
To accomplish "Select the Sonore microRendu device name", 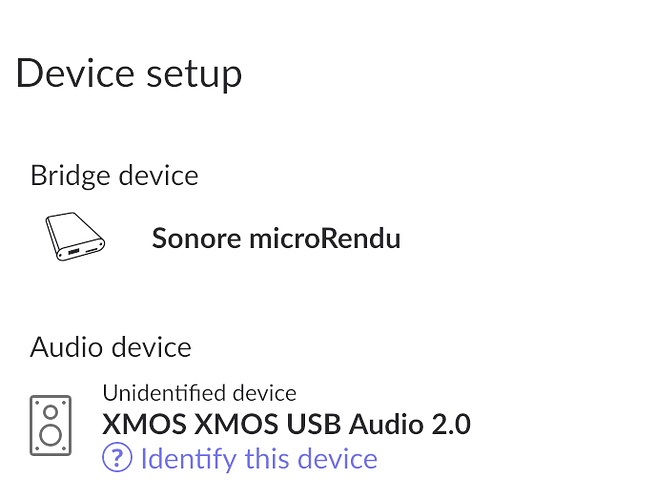I will pyautogui.click(x=276, y=238).
